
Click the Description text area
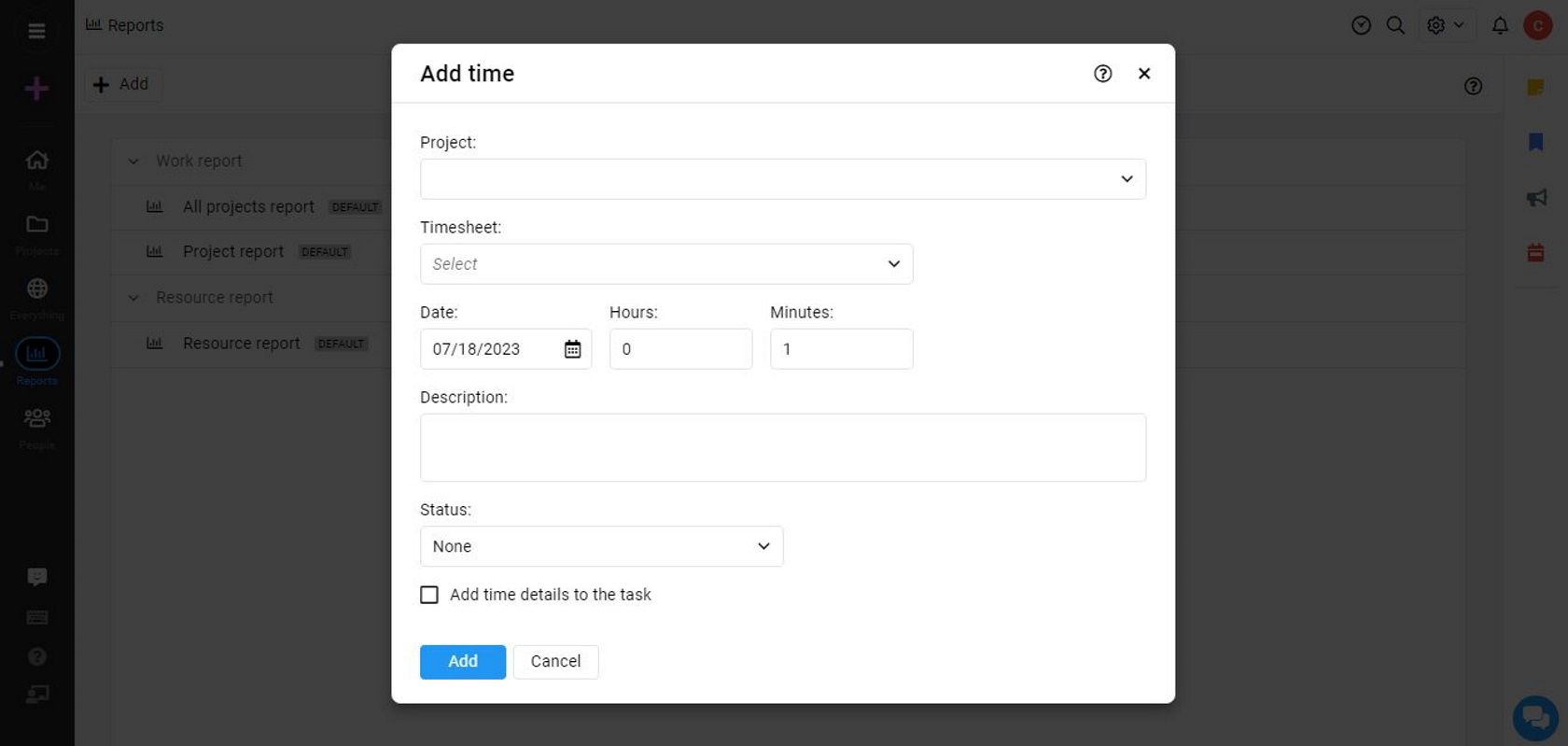[x=782, y=448]
